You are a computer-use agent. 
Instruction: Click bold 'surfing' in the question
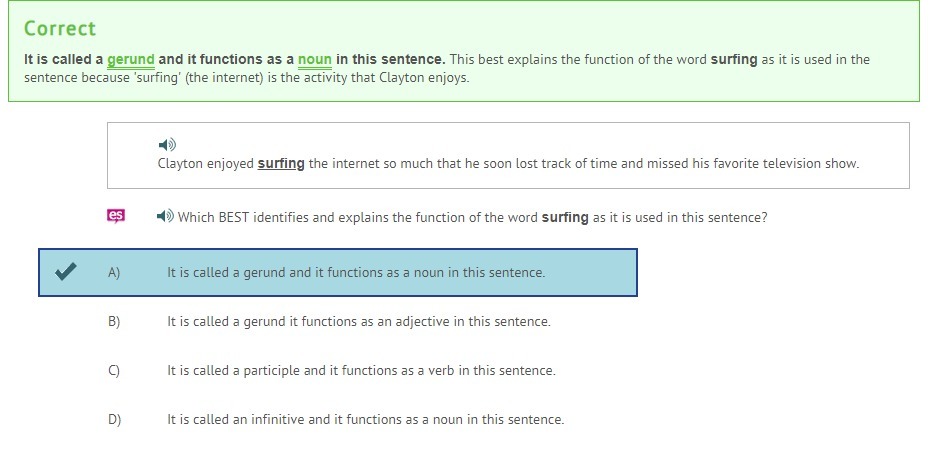tap(565, 217)
